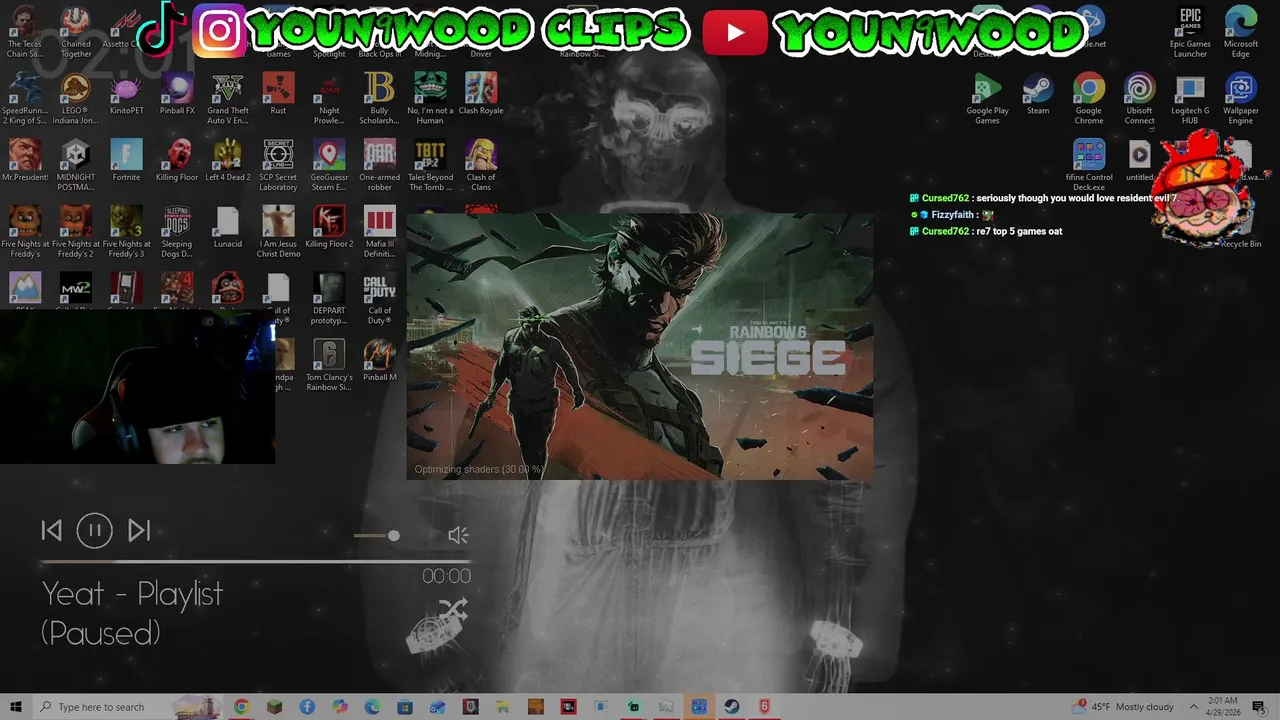Viewport: 1280px width, 720px height.
Task: Open Mafia III Definitive Edition shortcut
Action: pos(379,232)
